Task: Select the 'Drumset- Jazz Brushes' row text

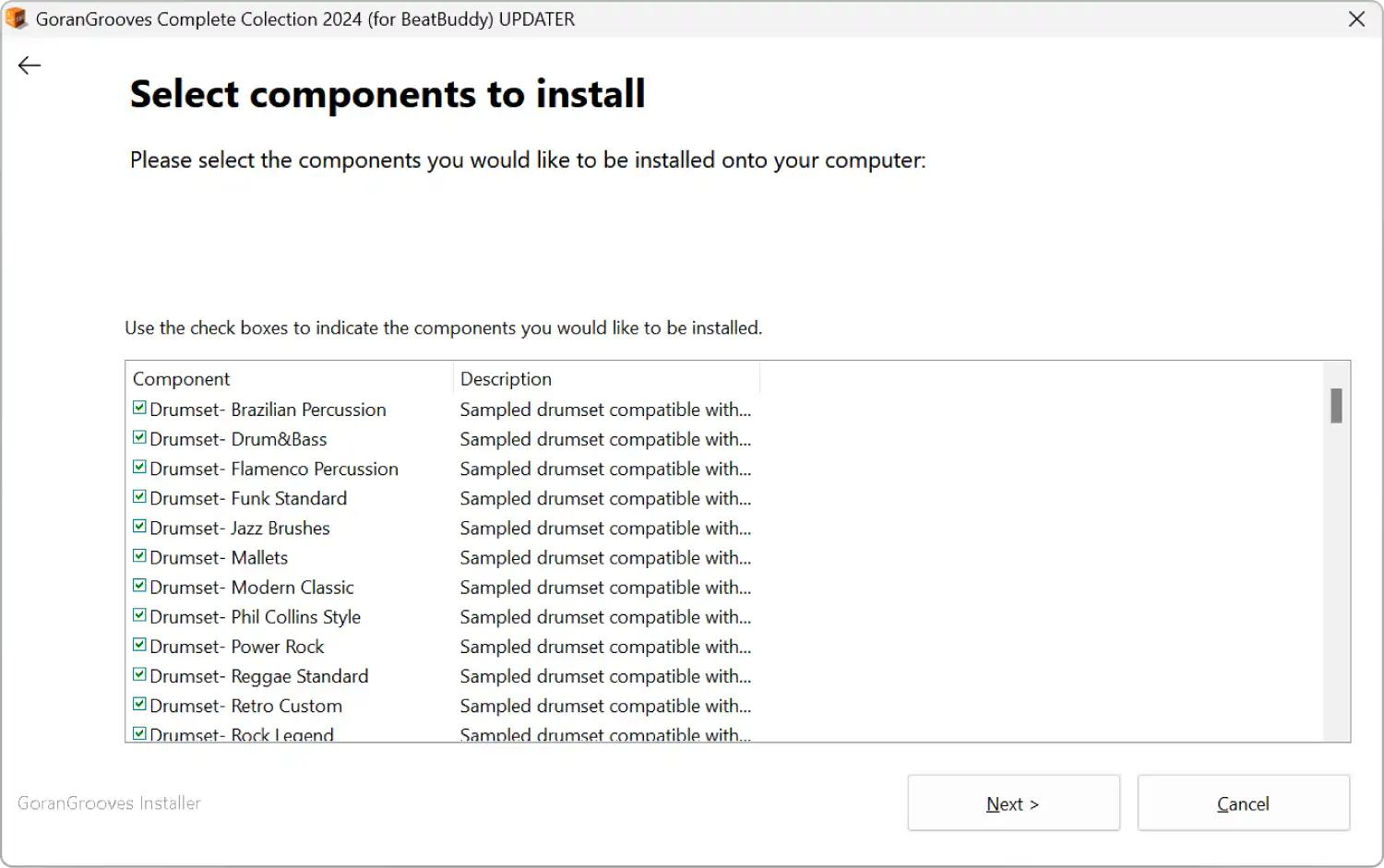Action: click(x=240, y=528)
